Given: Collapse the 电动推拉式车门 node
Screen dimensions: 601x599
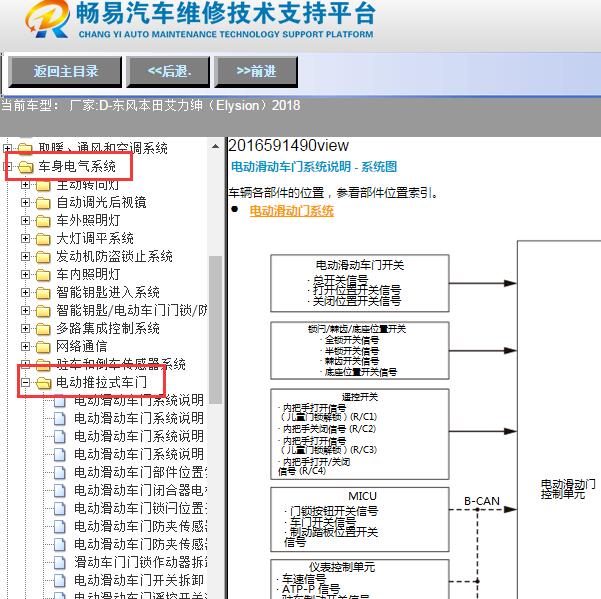Looking at the screenshot, I should coord(25,382).
